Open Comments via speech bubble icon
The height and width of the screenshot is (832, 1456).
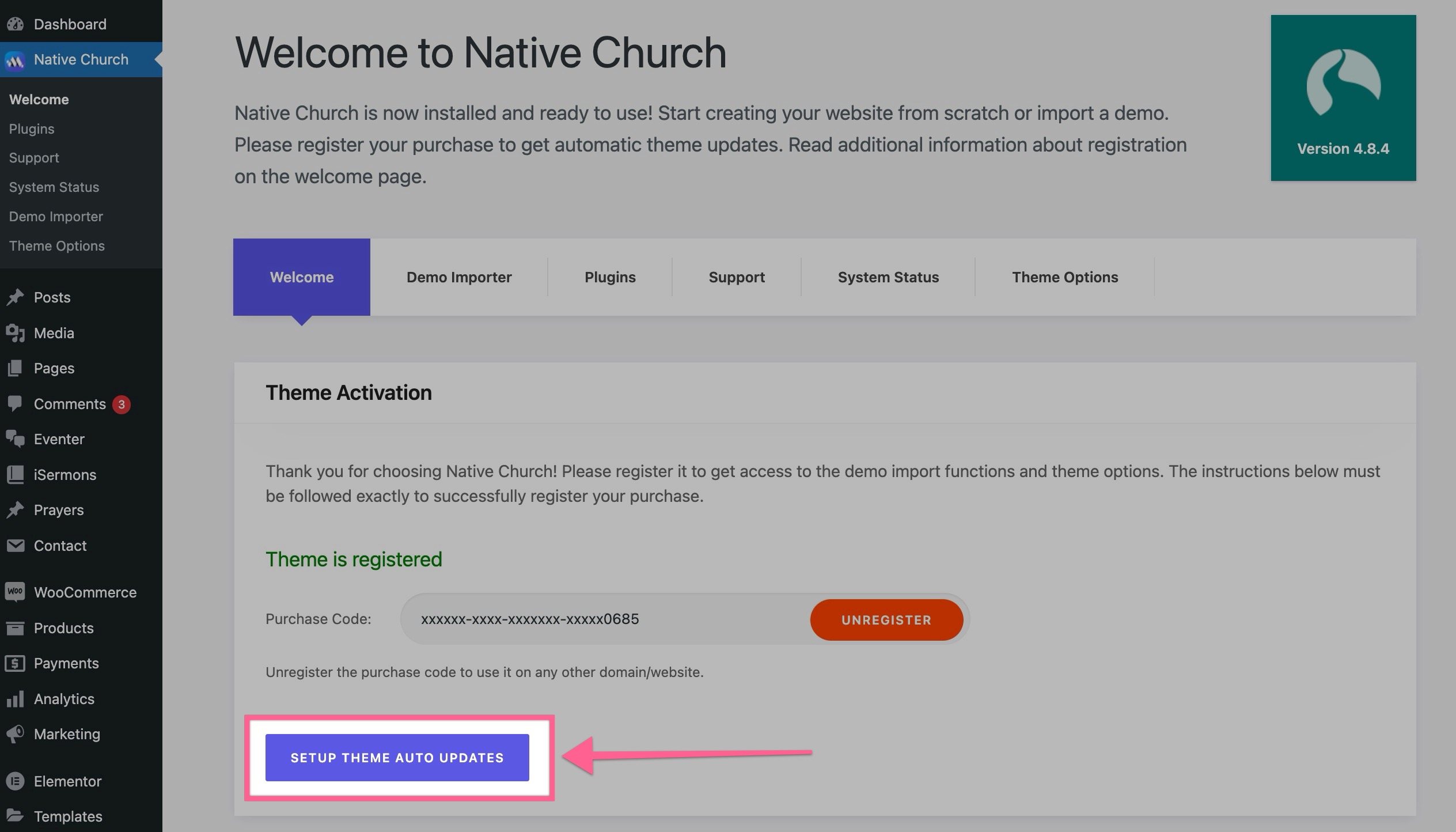16,404
